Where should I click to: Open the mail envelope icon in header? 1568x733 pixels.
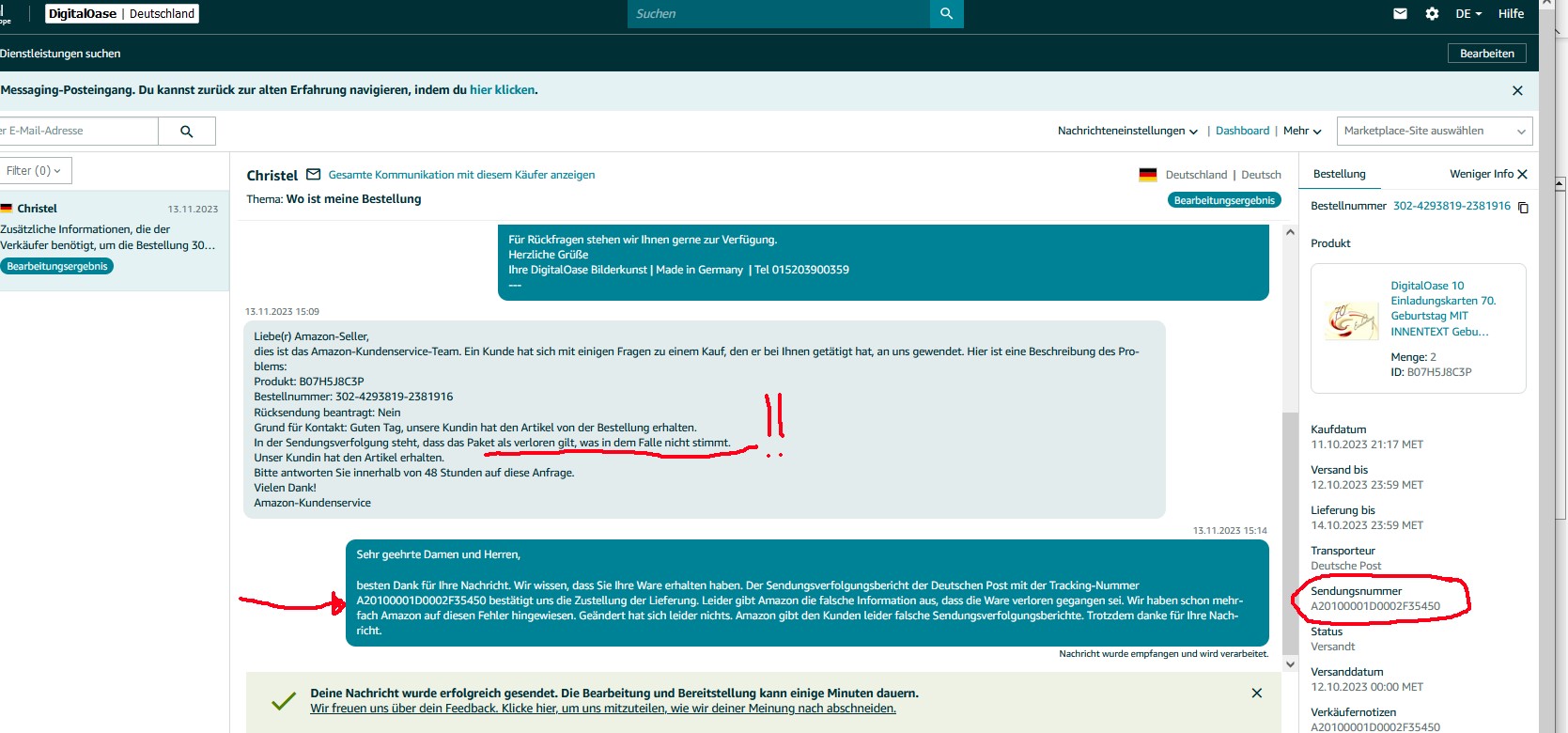click(x=1400, y=14)
